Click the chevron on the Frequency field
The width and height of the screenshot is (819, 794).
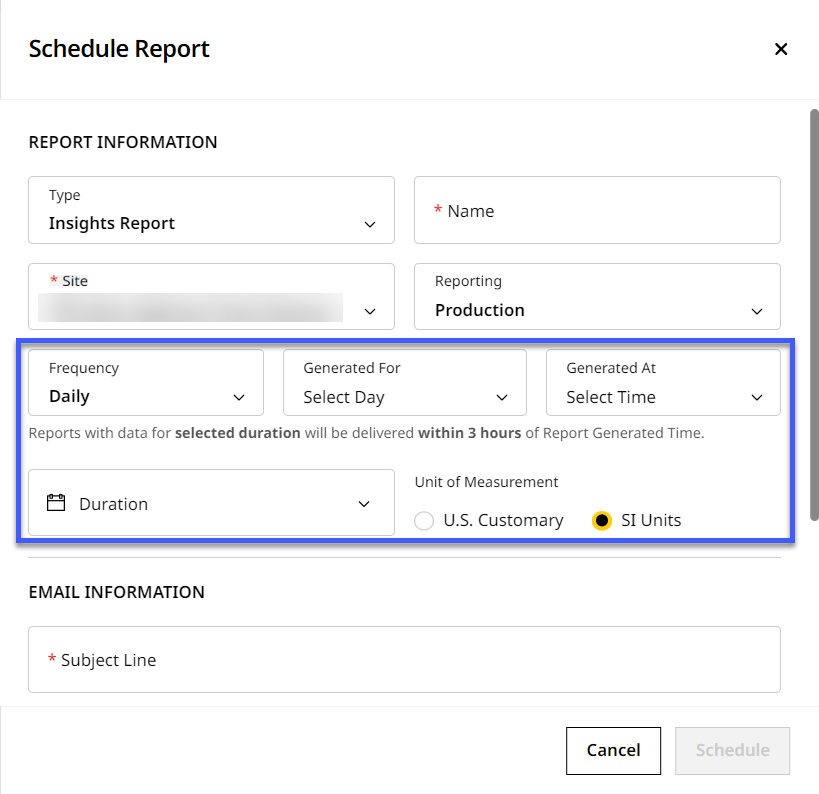pos(238,397)
